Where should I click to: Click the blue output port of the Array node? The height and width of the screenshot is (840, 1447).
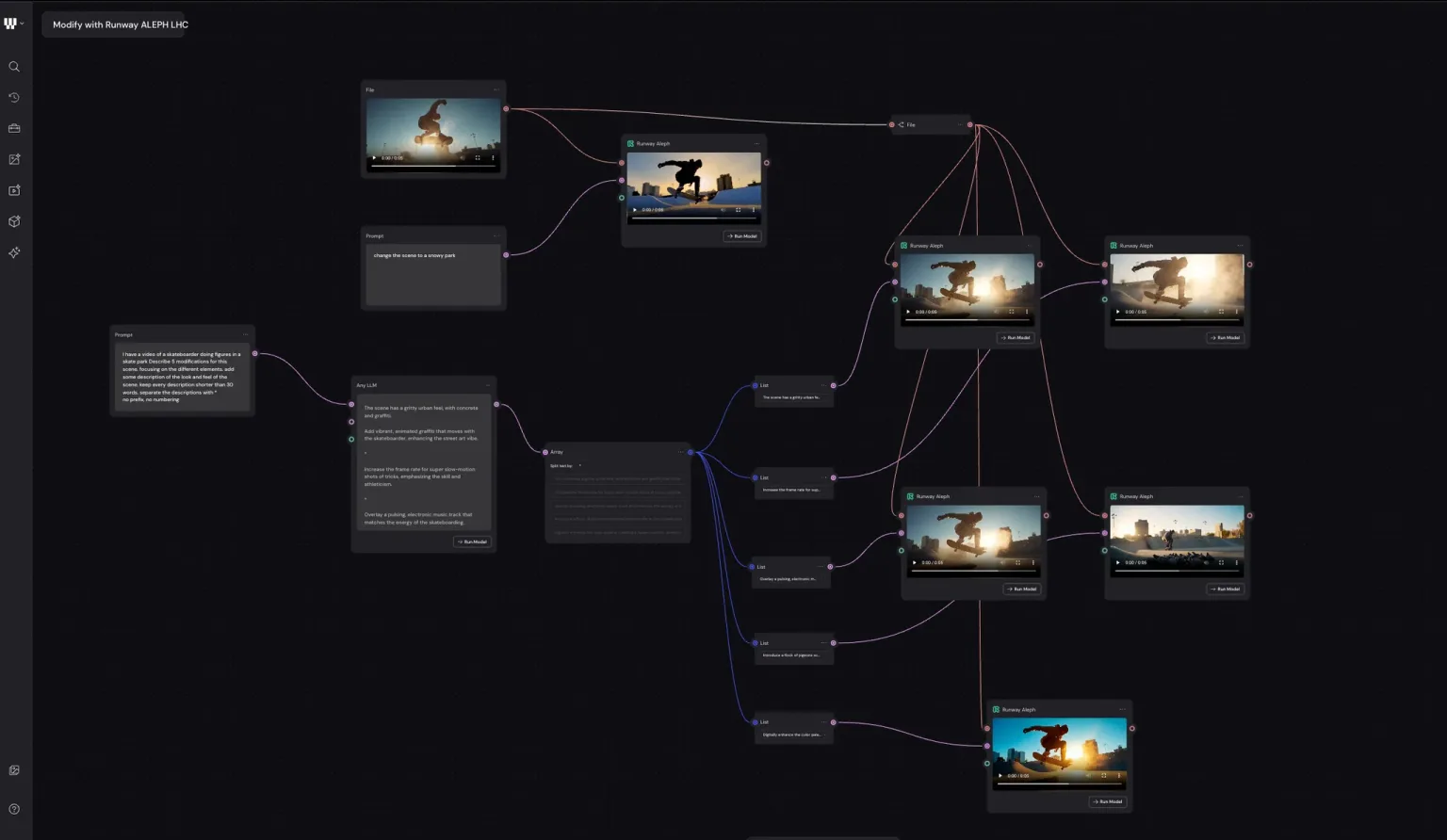click(x=691, y=453)
